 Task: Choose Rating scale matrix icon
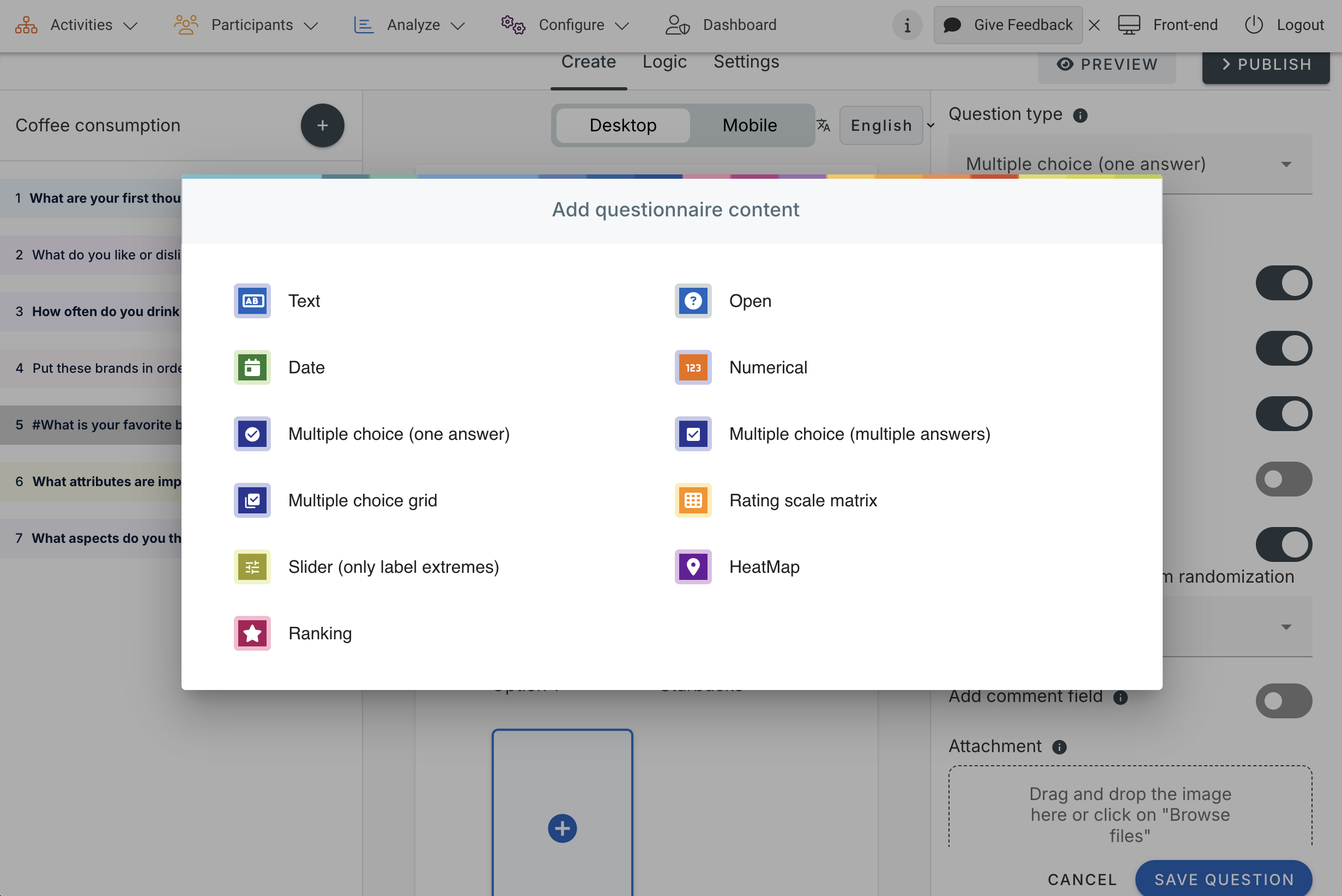(693, 500)
